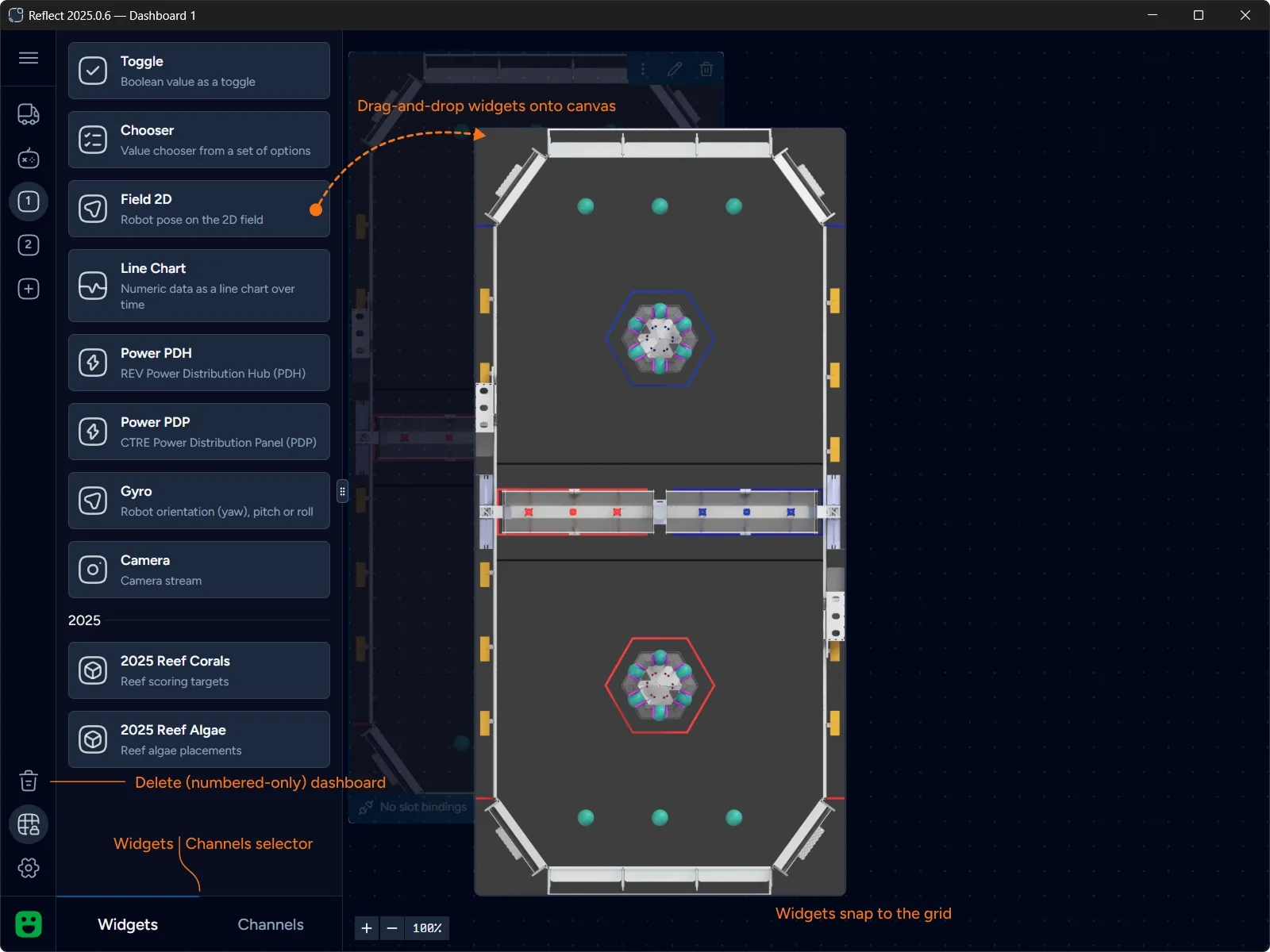Zoom in on the canvas with the plus icon
Image resolution: width=1270 pixels, height=952 pixels.
click(x=367, y=927)
